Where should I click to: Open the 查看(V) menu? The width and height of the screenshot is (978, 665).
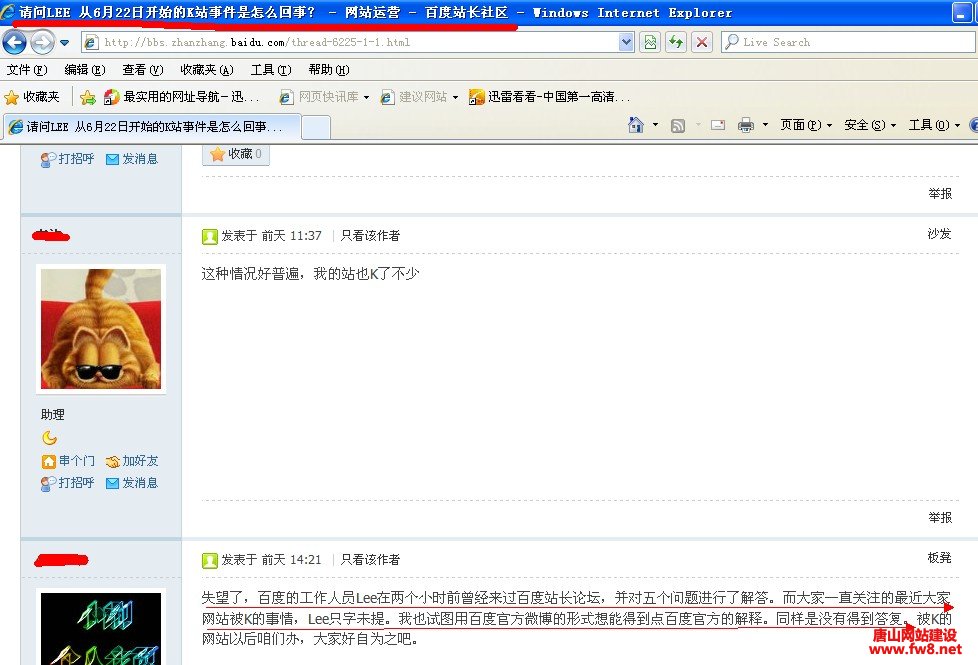141,70
